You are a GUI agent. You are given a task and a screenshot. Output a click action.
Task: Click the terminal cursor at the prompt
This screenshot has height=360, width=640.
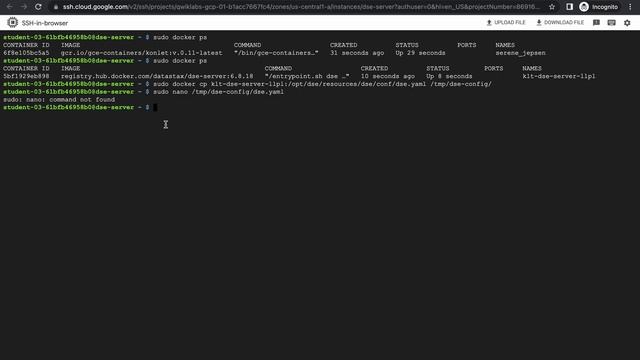click(x=155, y=107)
